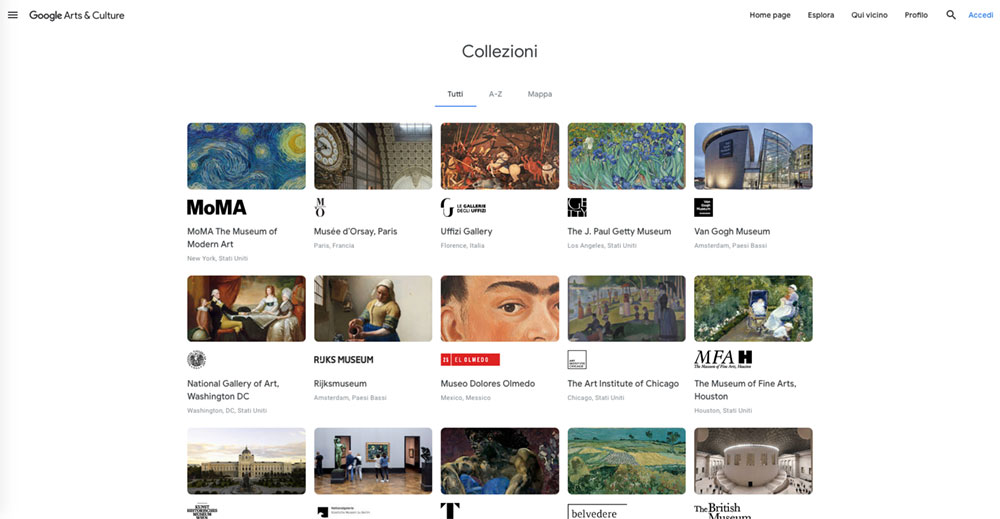The width and height of the screenshot is (1000, 519).
Task: Open MoMA The Museum of Modern Art link
Action: click(232, 238)
